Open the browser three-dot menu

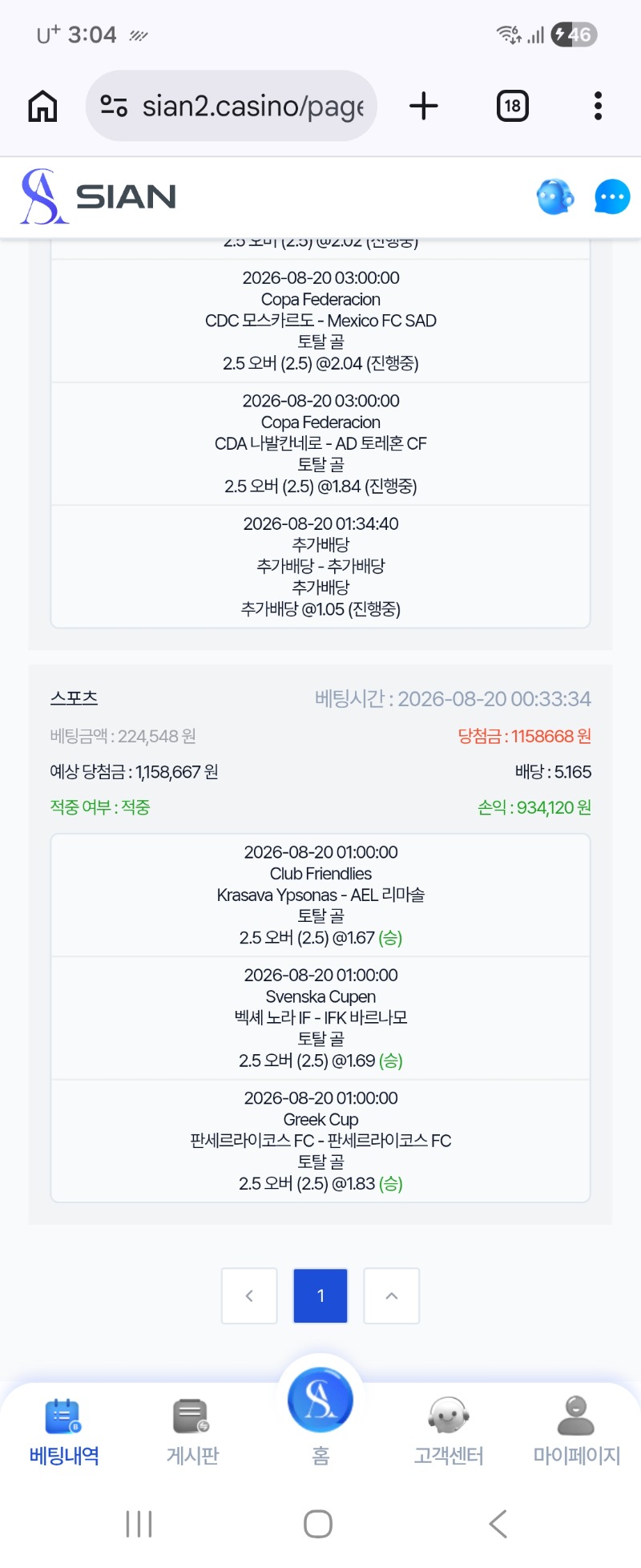coord(598,106)
